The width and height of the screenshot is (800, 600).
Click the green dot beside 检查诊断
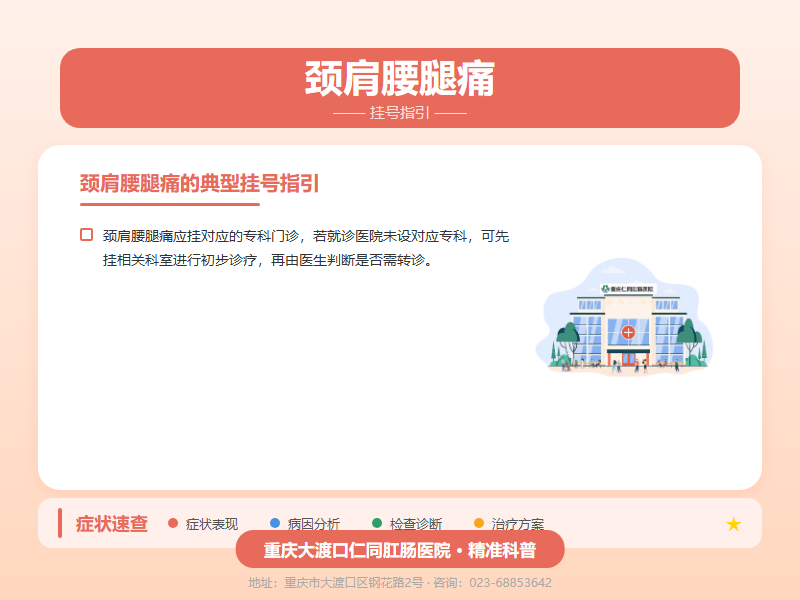point(377,523)
